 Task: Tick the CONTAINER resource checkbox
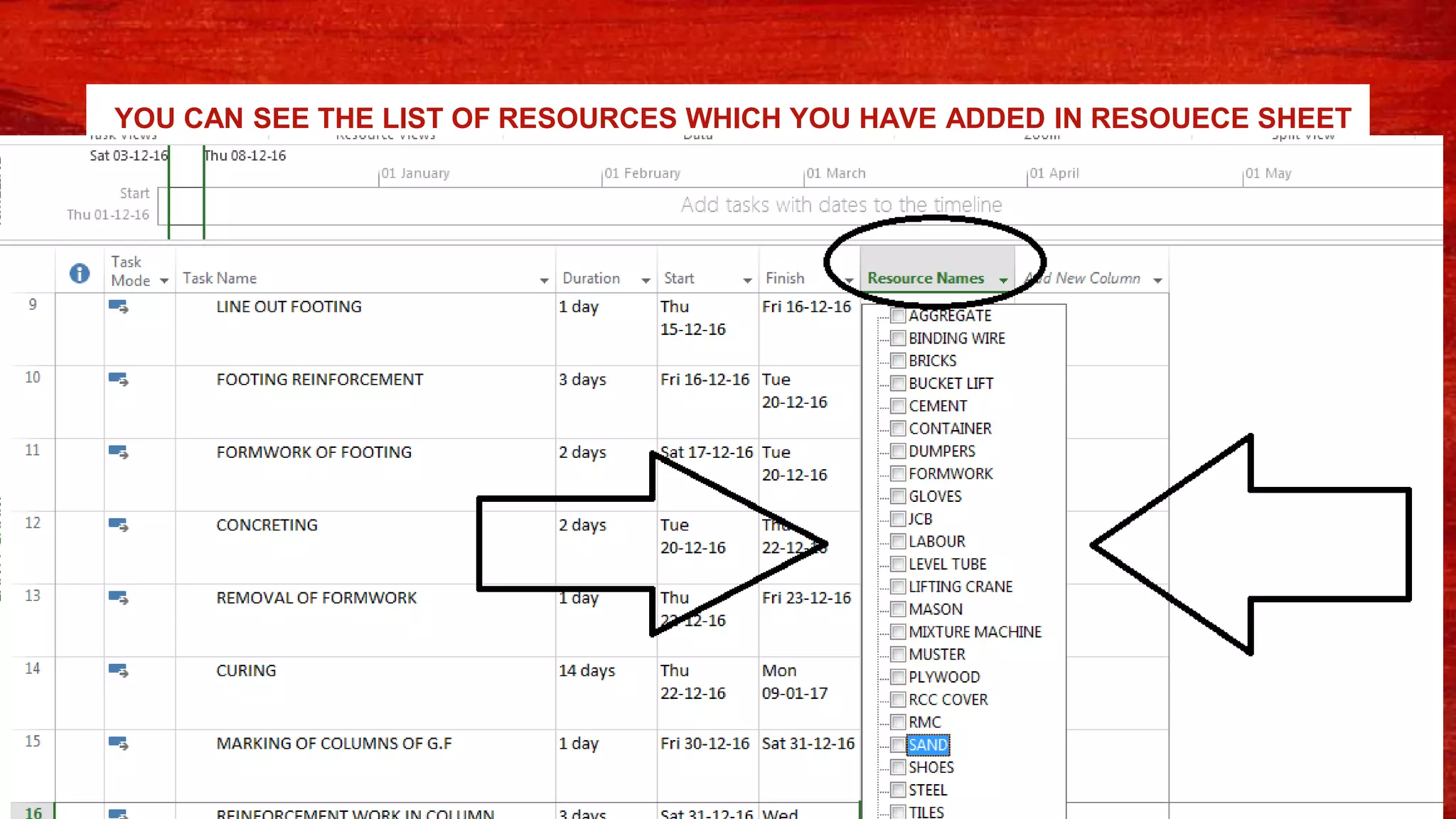[898, 429]
